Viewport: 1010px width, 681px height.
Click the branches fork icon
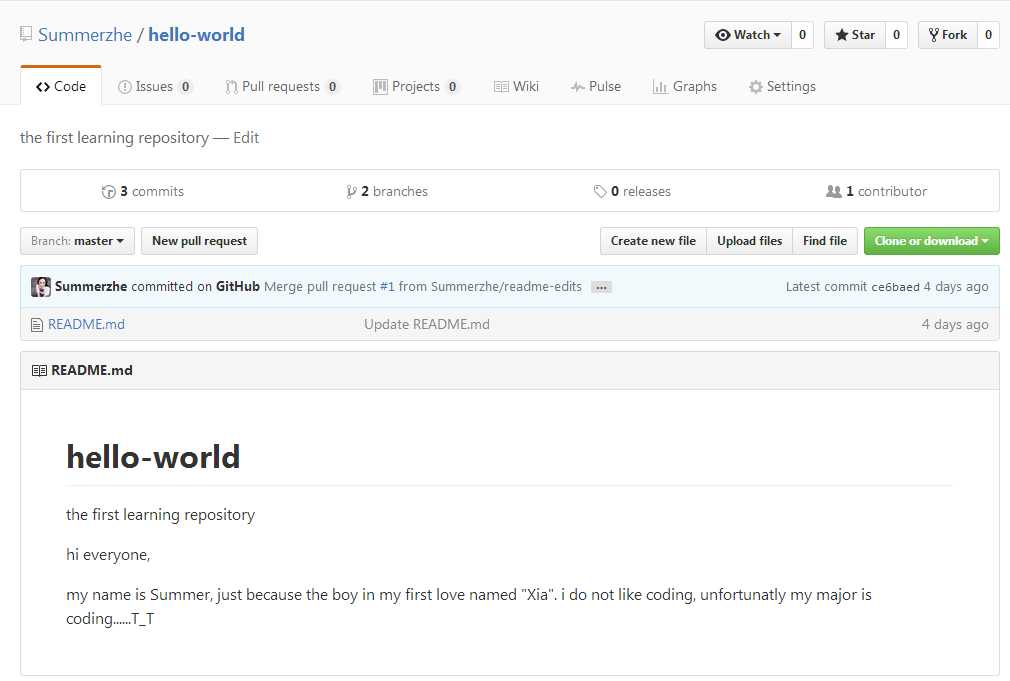click(x=351, y=192)
